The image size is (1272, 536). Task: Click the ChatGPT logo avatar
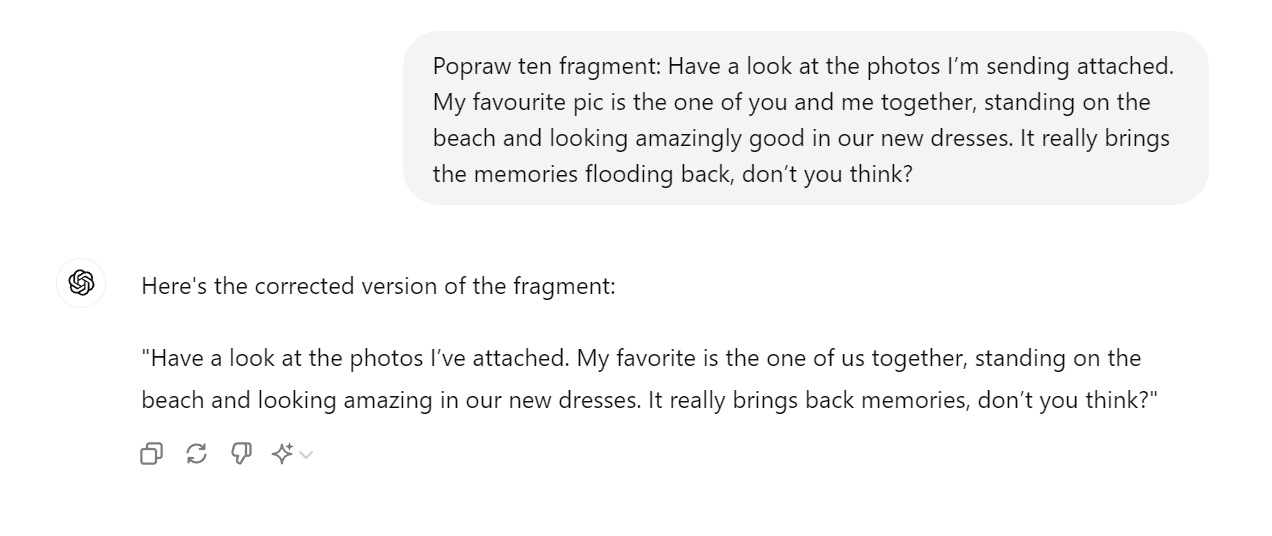click(81, 284)
